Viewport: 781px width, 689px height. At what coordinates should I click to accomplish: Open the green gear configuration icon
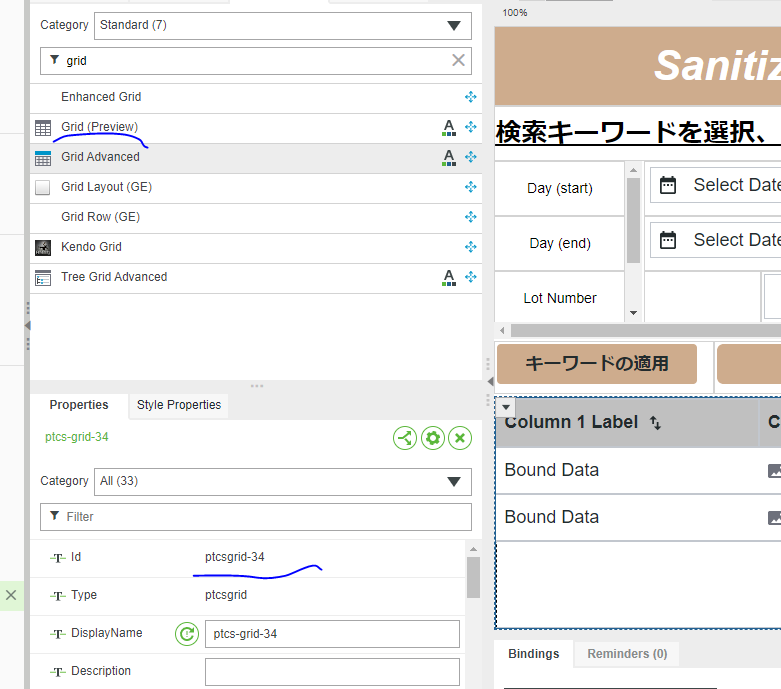(x=432, y=438)
